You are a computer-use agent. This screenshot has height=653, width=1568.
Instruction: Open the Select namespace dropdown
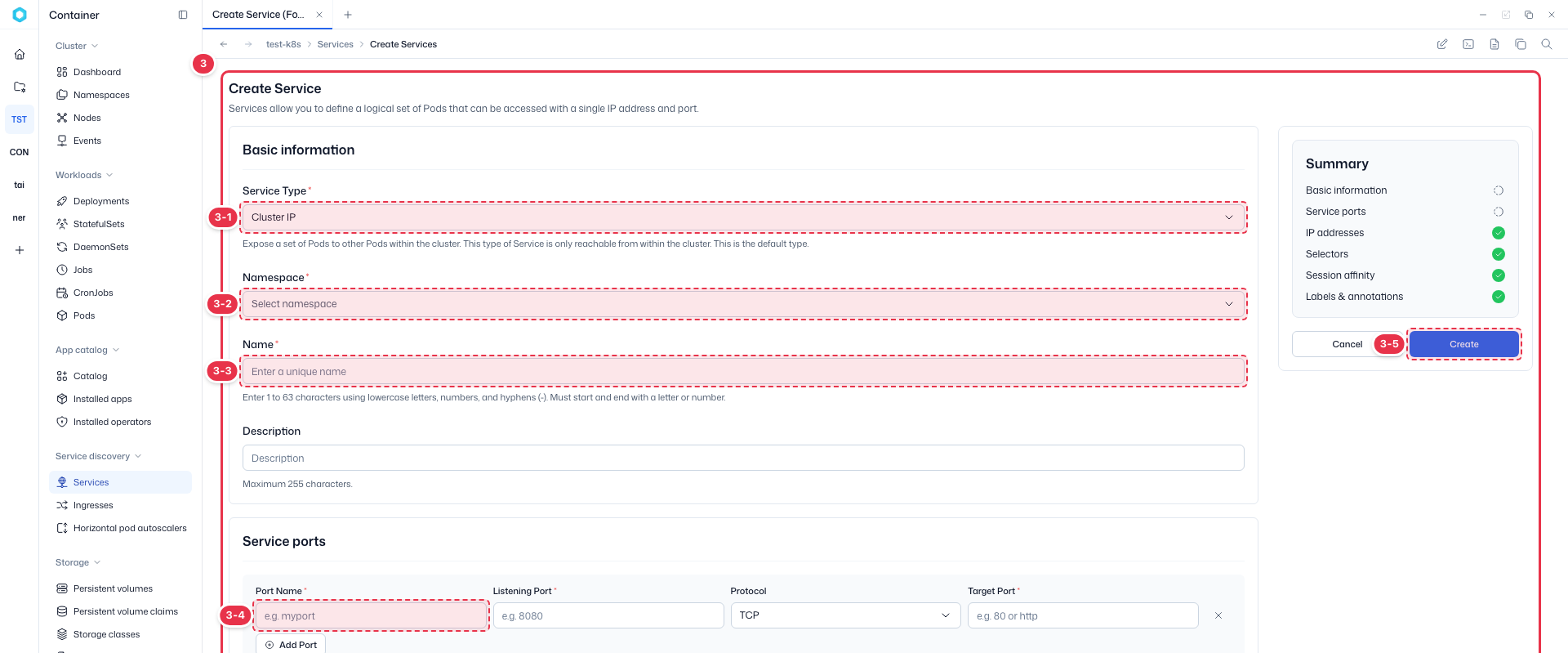click(x=743, y=304)
